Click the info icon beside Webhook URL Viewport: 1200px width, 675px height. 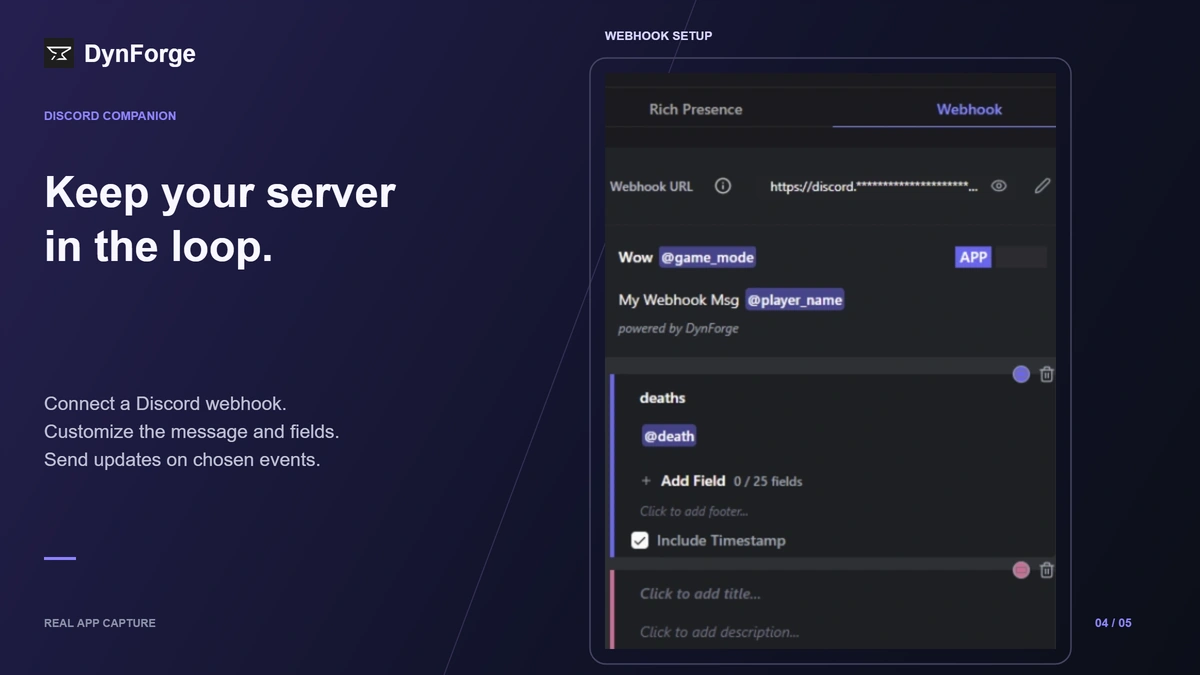[723, 186]
